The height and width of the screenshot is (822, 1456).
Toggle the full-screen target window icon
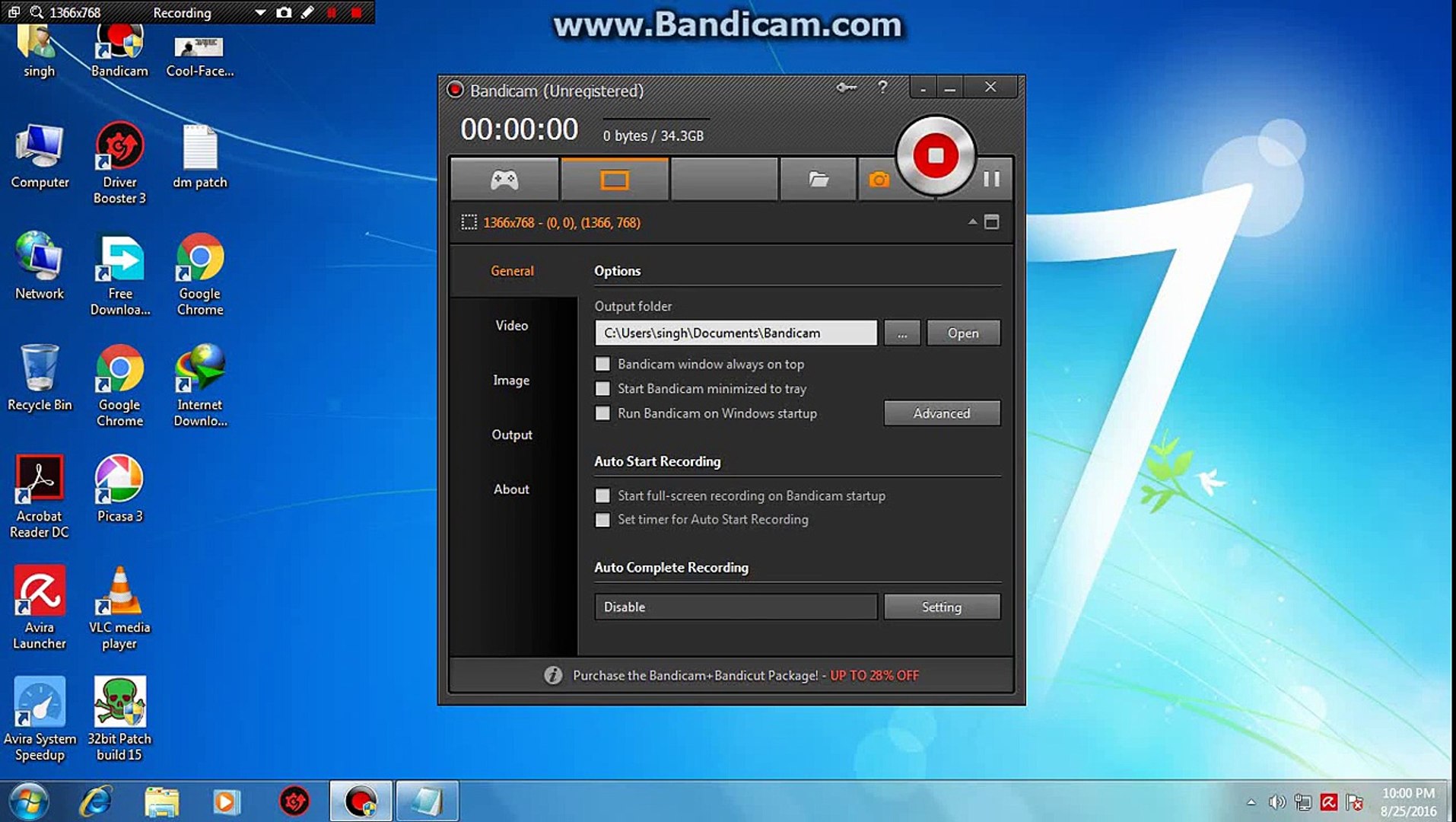991,222
